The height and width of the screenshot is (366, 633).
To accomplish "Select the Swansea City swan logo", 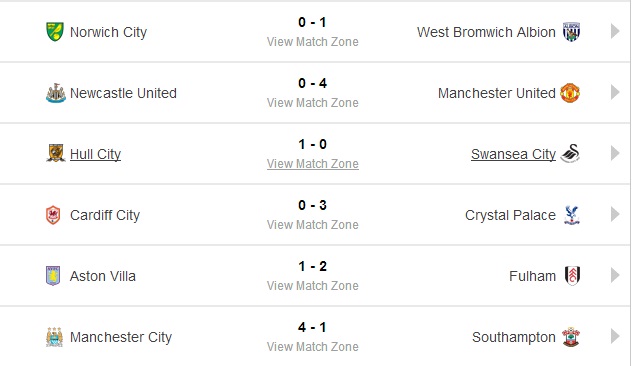I will pos(570,153).
